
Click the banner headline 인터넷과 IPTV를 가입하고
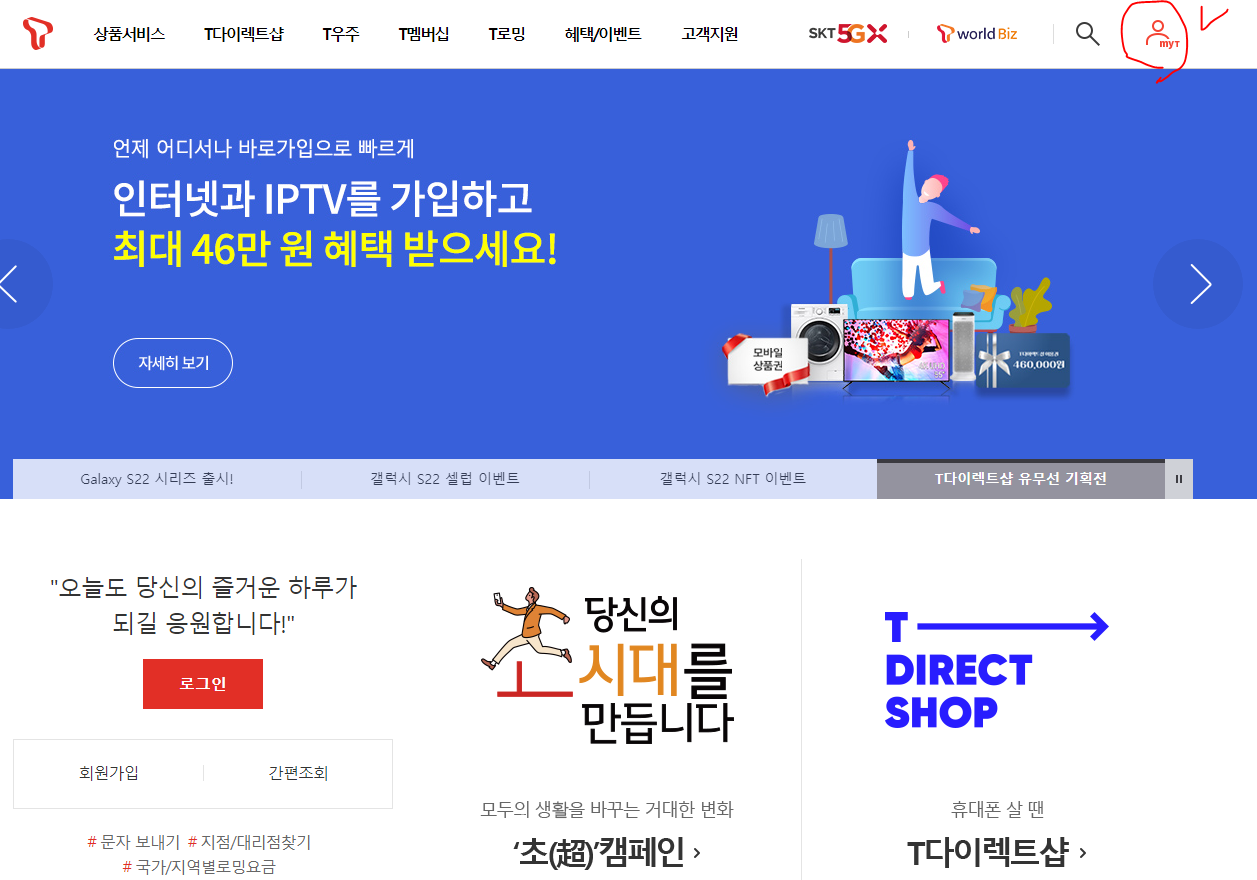coord(323,199)
